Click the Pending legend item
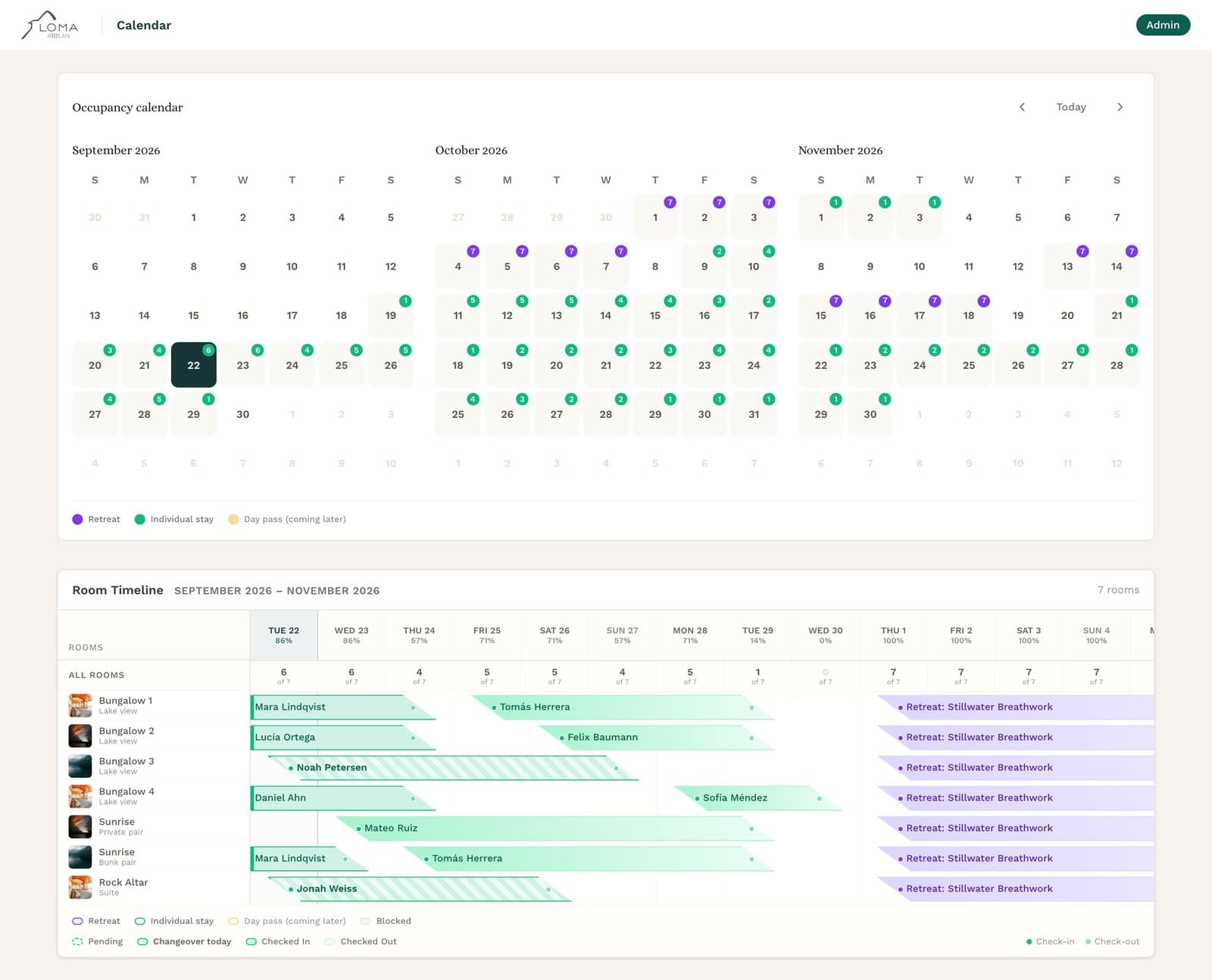1212x980 pixels. pyautogui.click(x=97, y=941)
